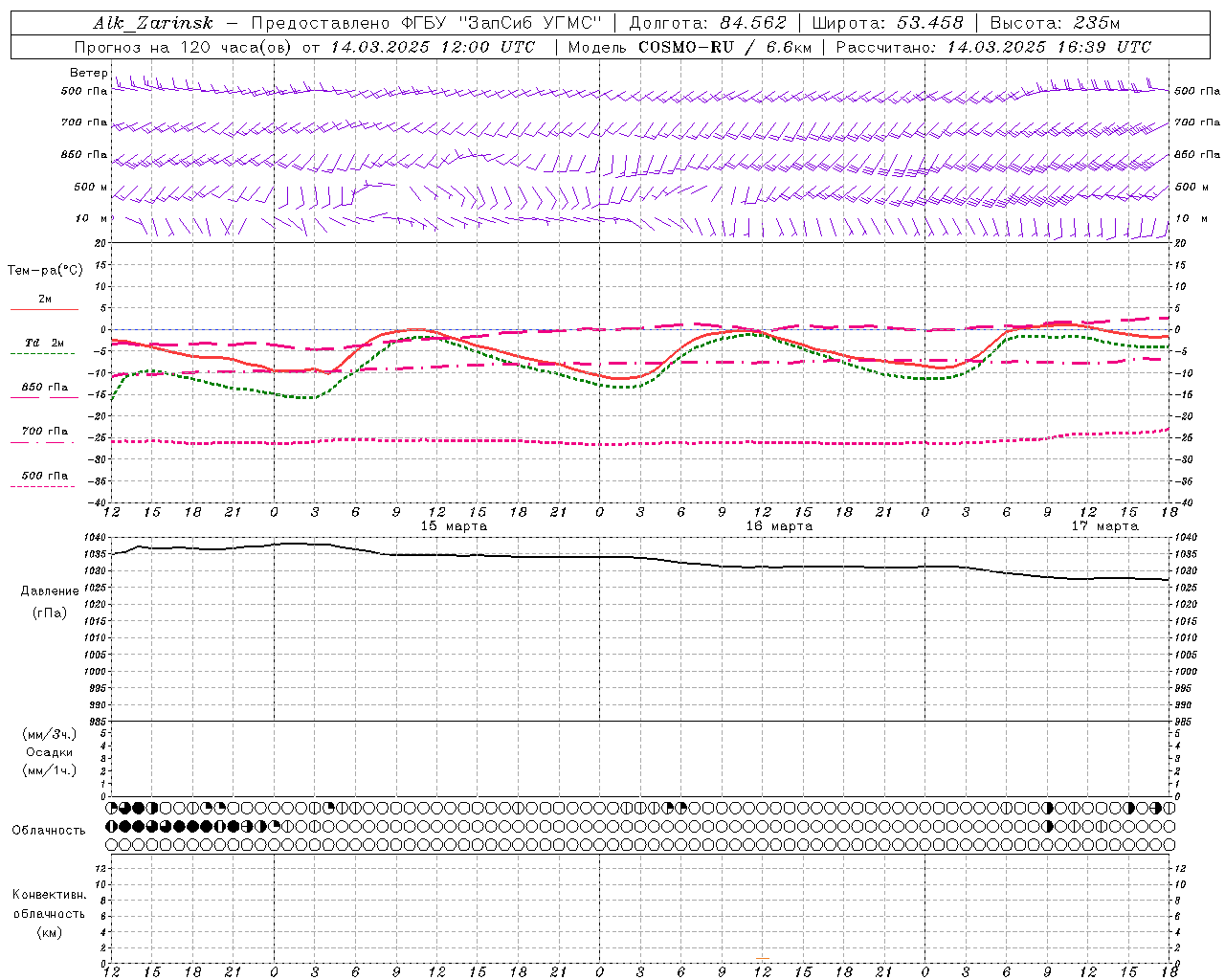Click the "700 гПа" entry in the temperature legend
Screen dimensions: 1225x980
click(44, 431)
